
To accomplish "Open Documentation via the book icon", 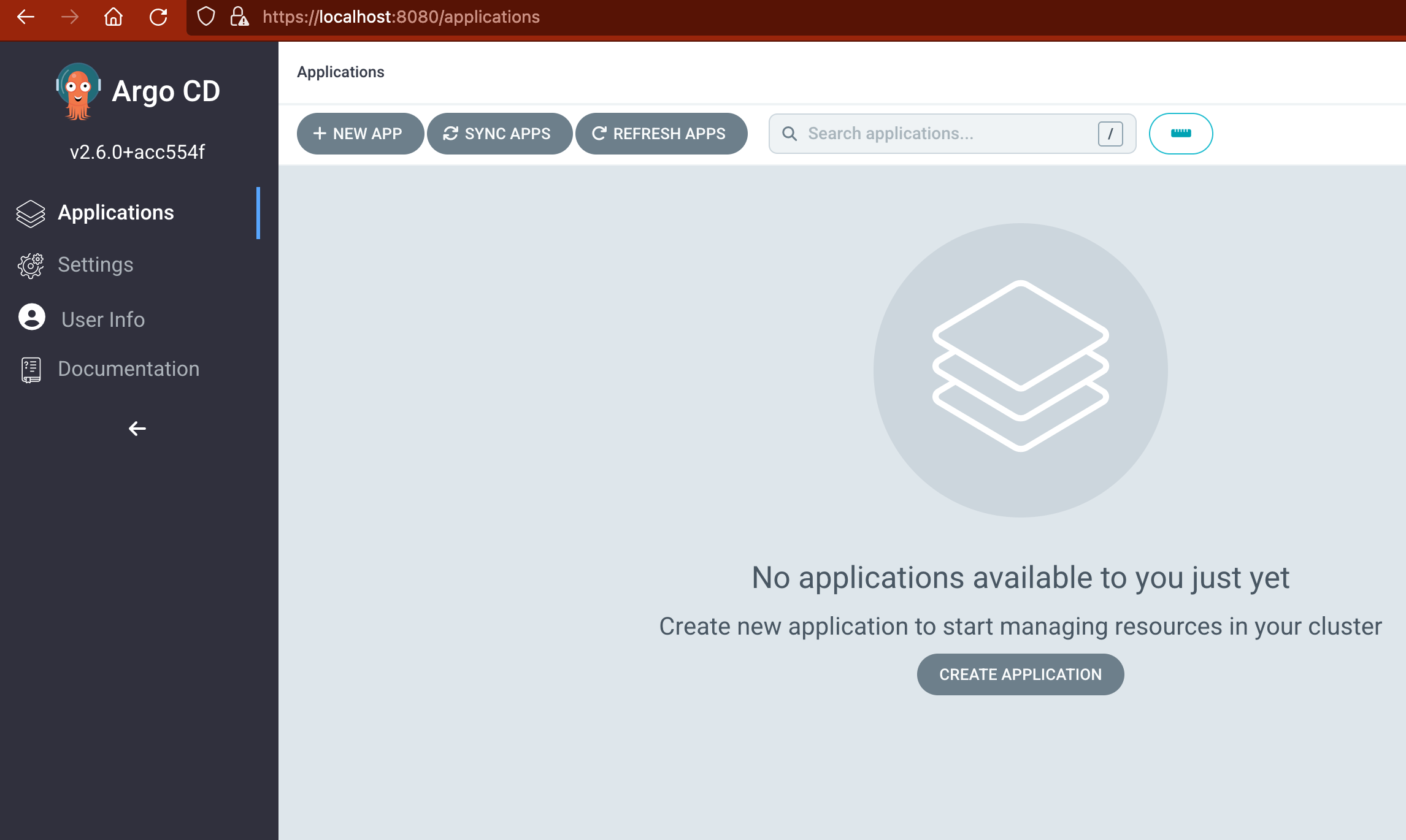I will point(30,368).
